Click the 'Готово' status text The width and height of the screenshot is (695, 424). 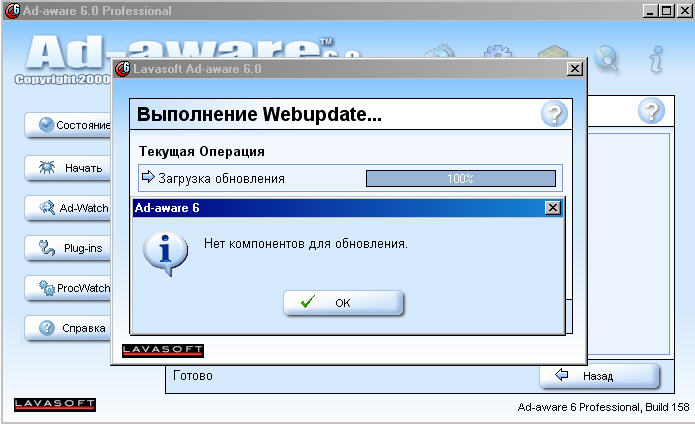pyautogui.click(x=193, y=376)
